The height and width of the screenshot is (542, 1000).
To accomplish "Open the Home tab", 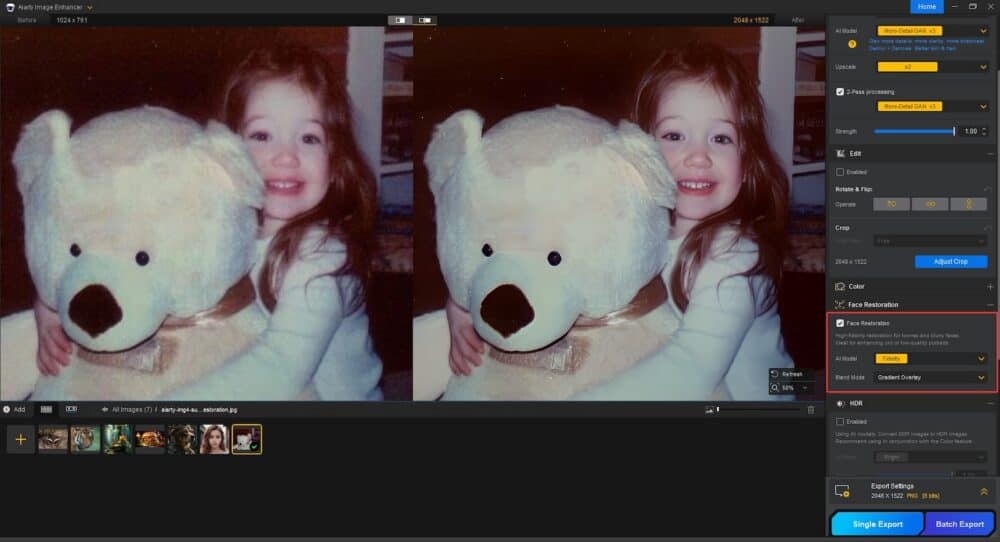I will [926, 7].
